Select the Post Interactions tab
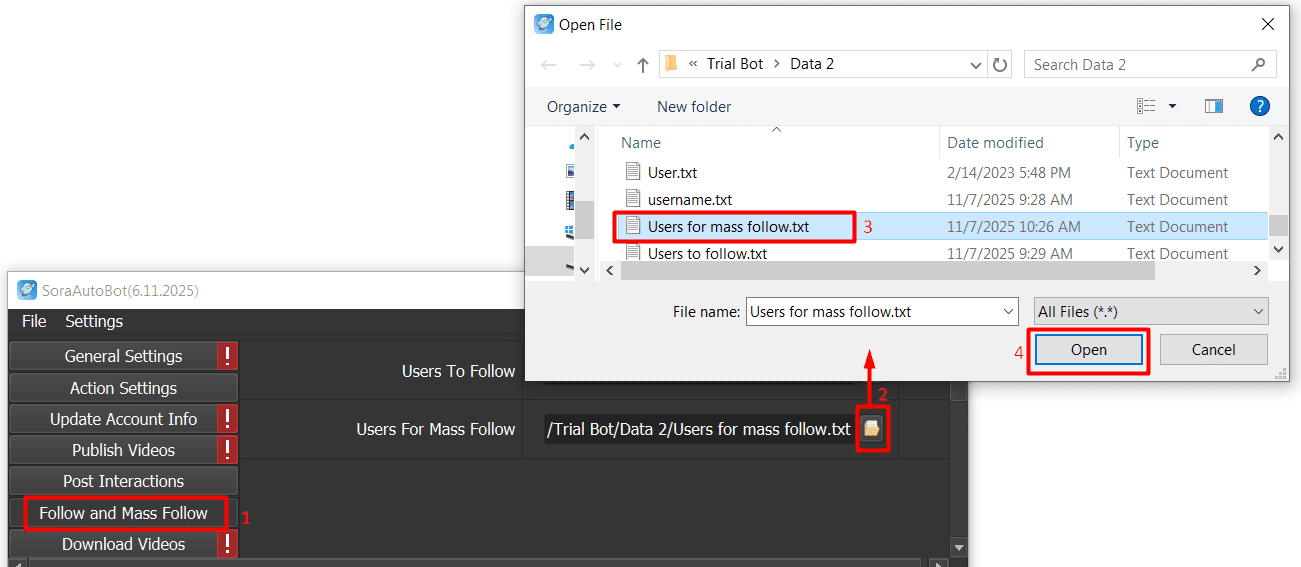Screen dimensions: 1301x567 pyautogui.click(x=123, y=481)
